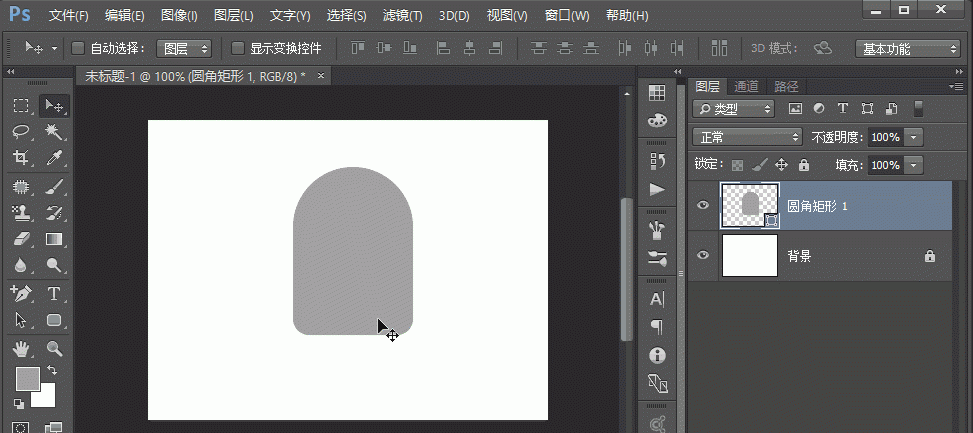Click the foreground color swatch
This screenshot has width=973, height=433.
tap(27, 378)
